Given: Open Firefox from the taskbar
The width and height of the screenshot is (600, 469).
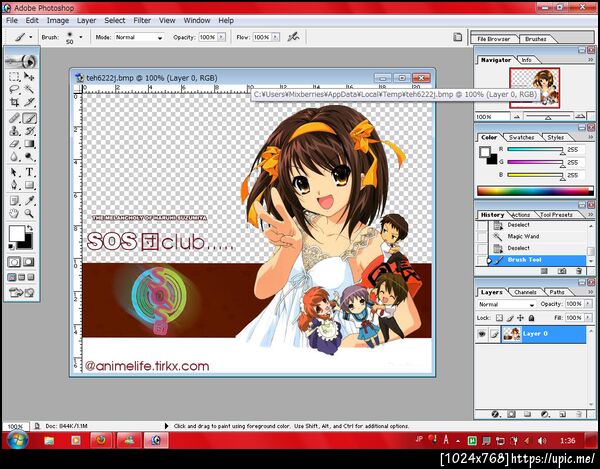Looking at the screenshot, I should (x=101, y=440).
